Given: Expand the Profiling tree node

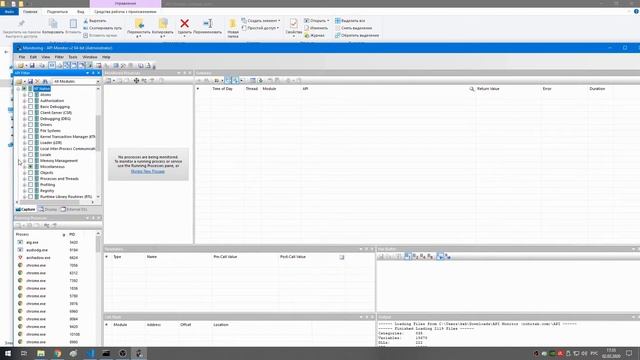Looking at the screenshot, I should (24, 184).
